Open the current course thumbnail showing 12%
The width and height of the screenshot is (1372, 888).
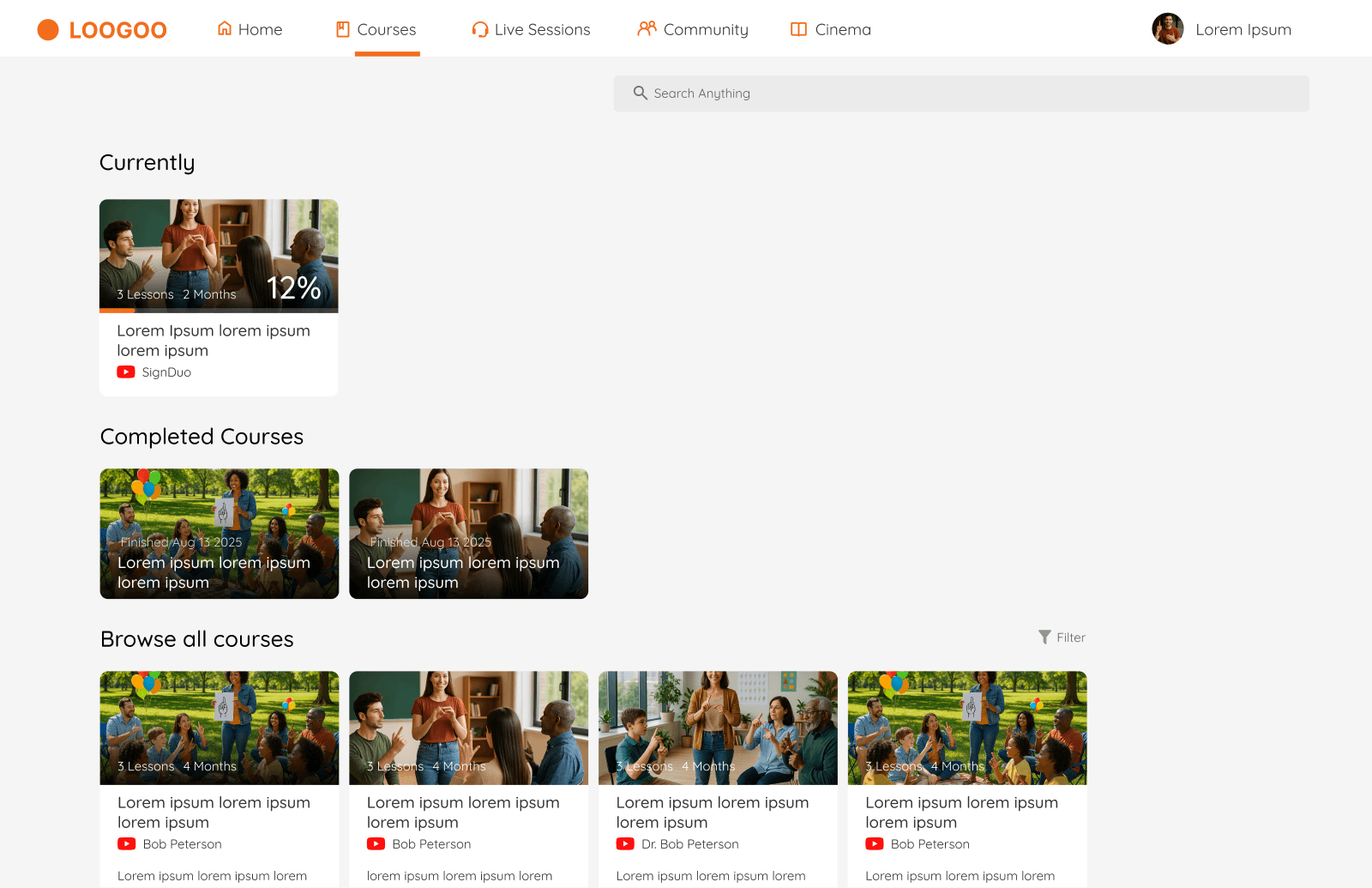pos(219,256)
